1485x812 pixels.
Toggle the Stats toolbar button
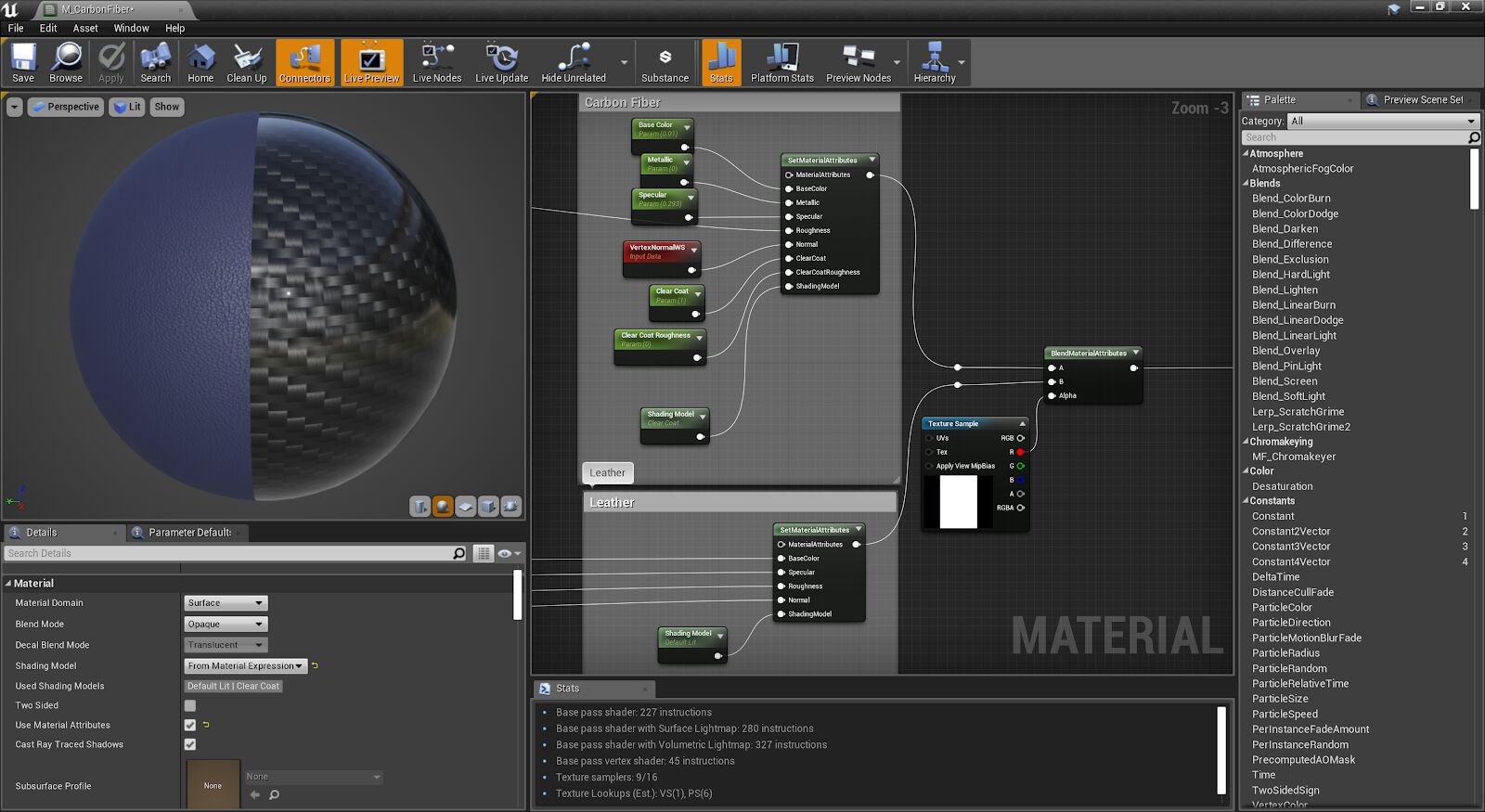point(721,63)
